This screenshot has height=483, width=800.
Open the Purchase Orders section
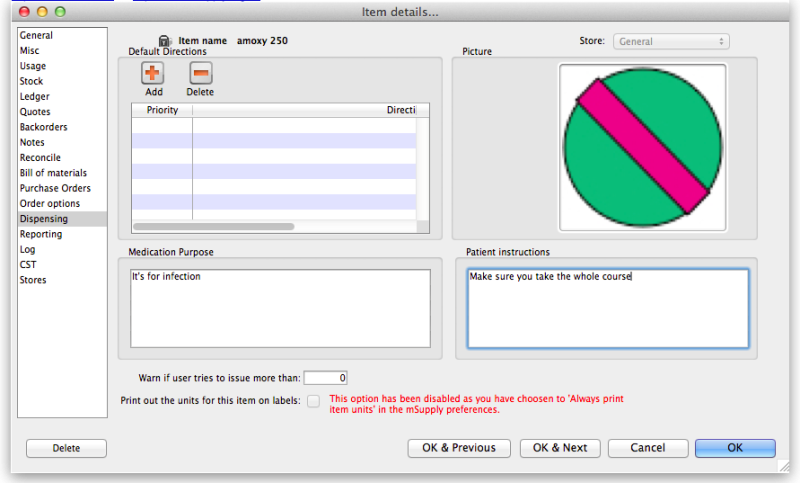pos(55,188)
